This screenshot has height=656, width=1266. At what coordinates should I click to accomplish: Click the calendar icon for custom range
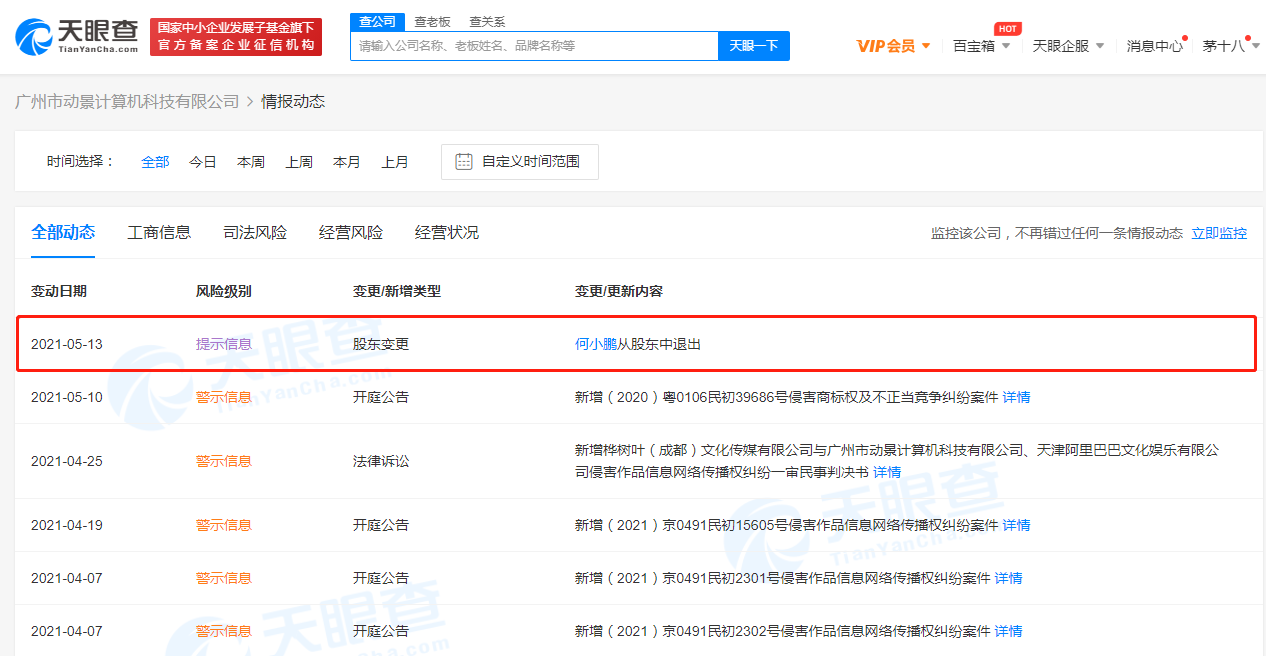click(x=464, y=161)
